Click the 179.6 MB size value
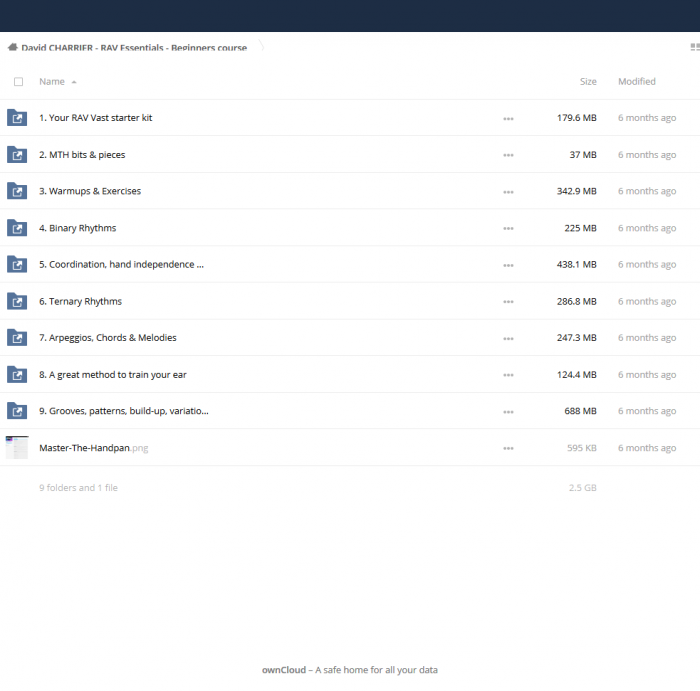This screenshot has height=691, width=700. tap(576, 118)
